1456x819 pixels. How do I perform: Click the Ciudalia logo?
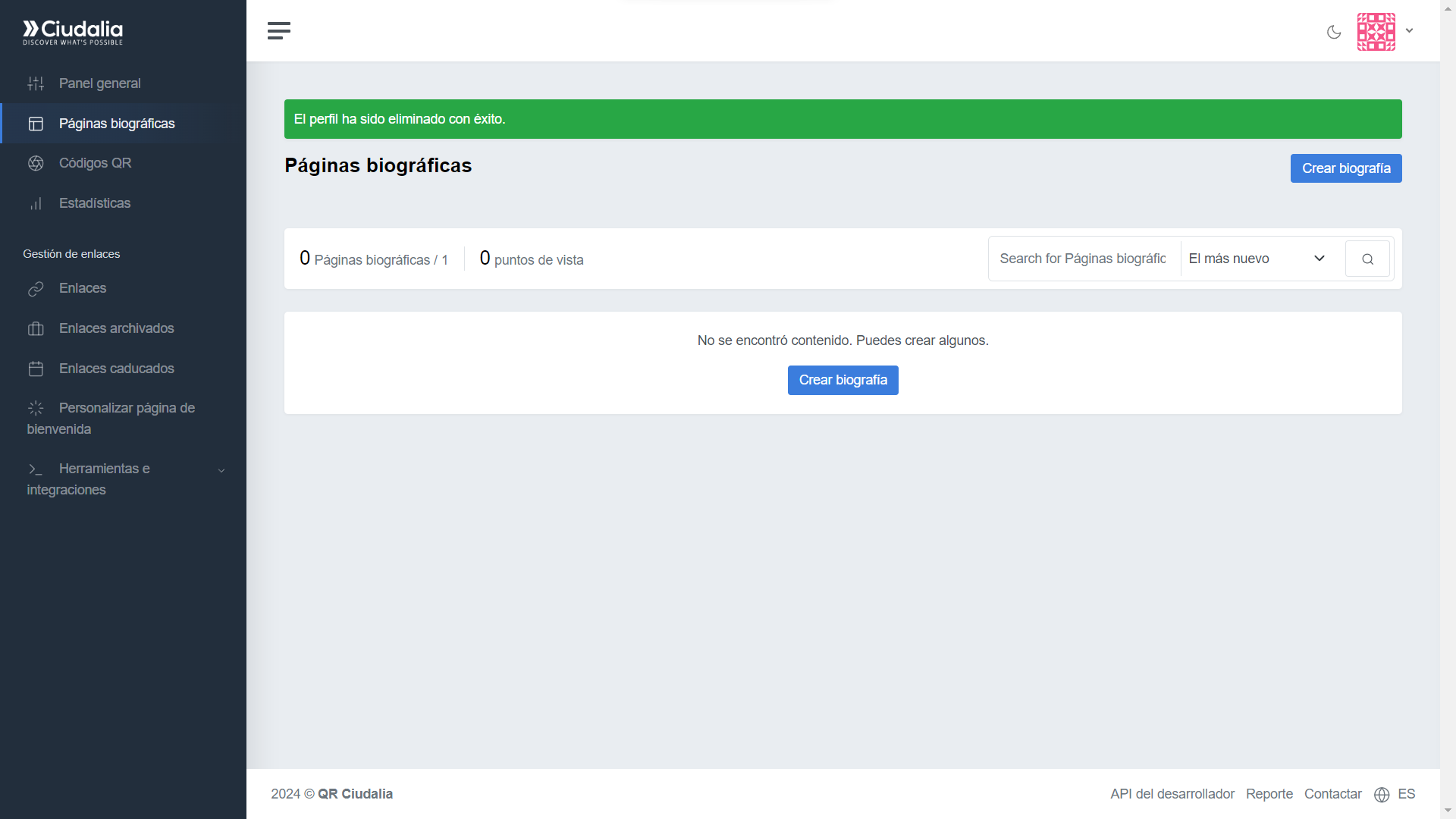pos(73,33)
